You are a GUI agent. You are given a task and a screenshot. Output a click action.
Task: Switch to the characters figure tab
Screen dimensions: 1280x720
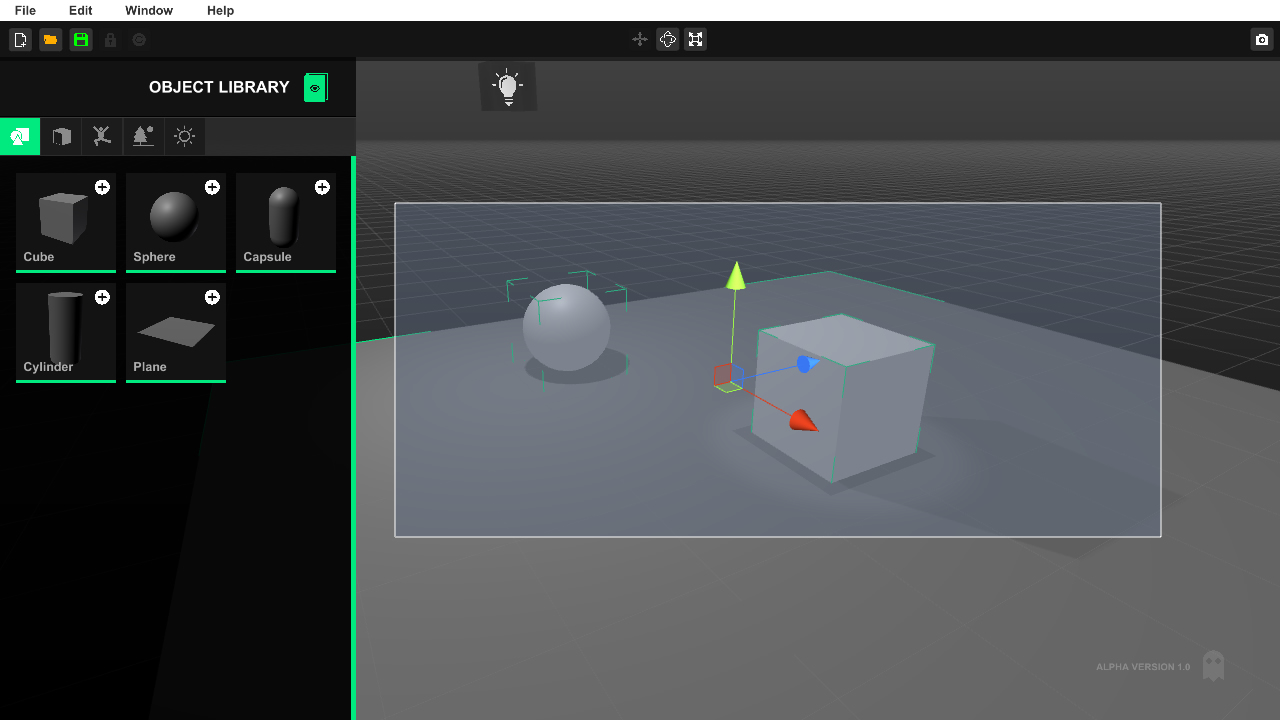coord(102,136)
